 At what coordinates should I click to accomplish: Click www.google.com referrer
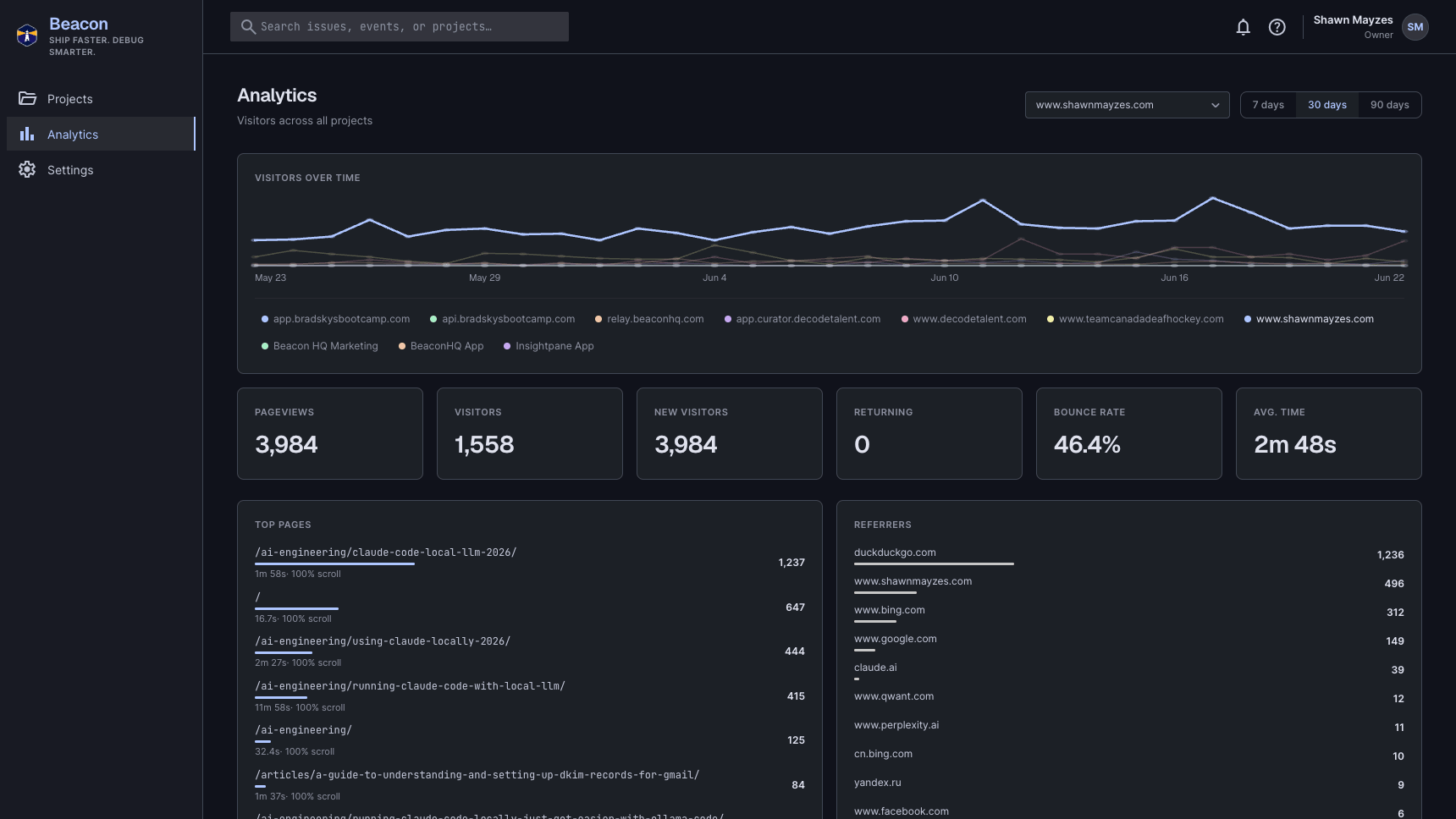click(x=895, y=639)
